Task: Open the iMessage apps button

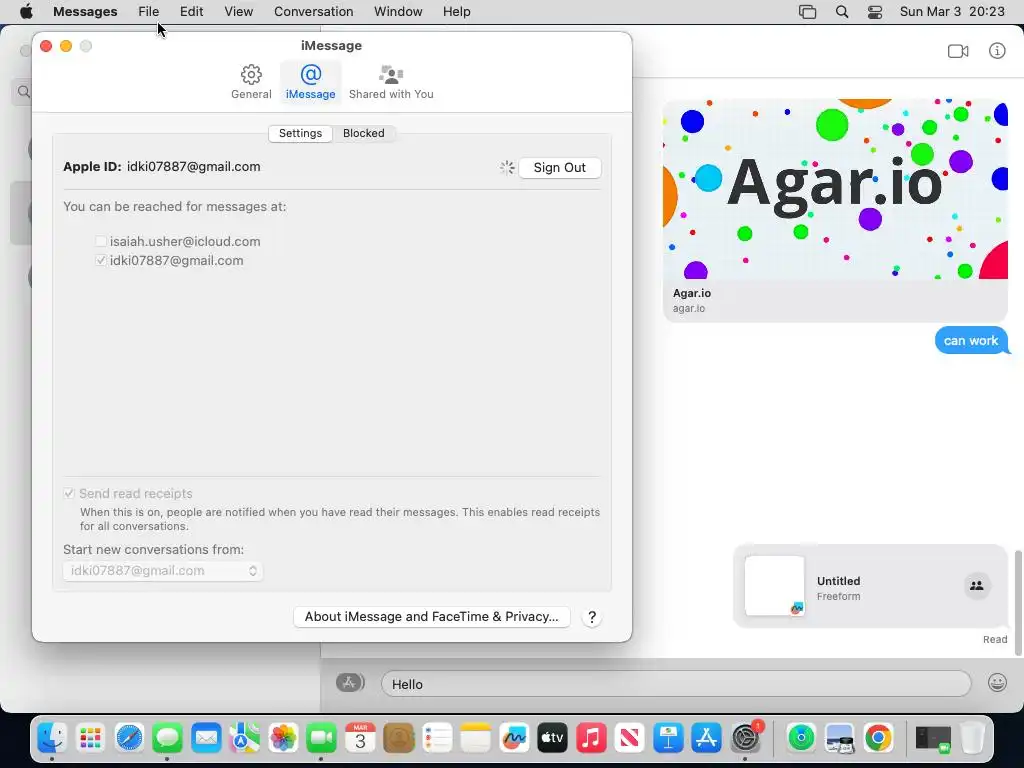Action: 350,683
